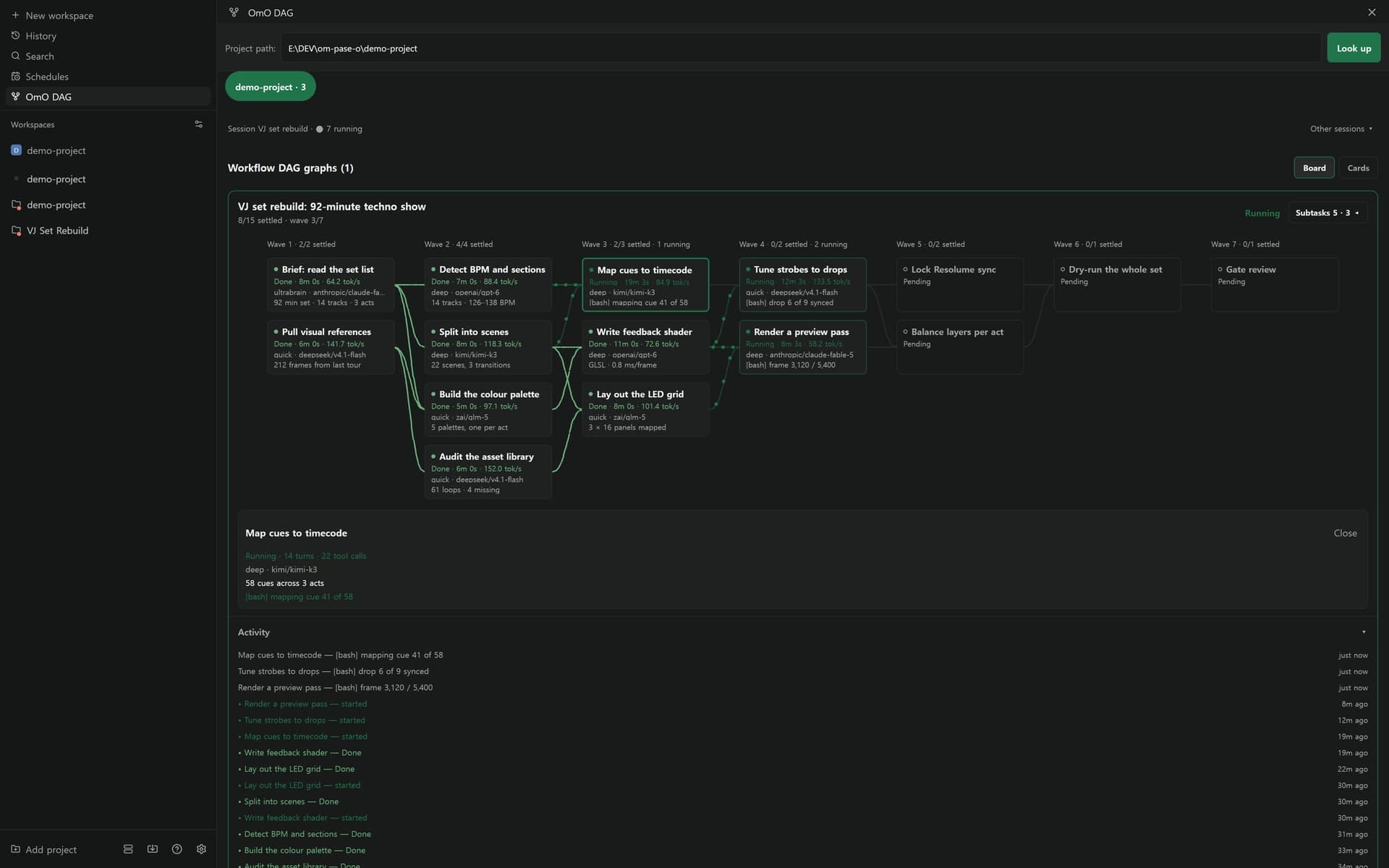The height and width of the screenshot is (868, 1389).
Task: Click the stacked servers icon in bottom bar
Action: click(128, 849)
